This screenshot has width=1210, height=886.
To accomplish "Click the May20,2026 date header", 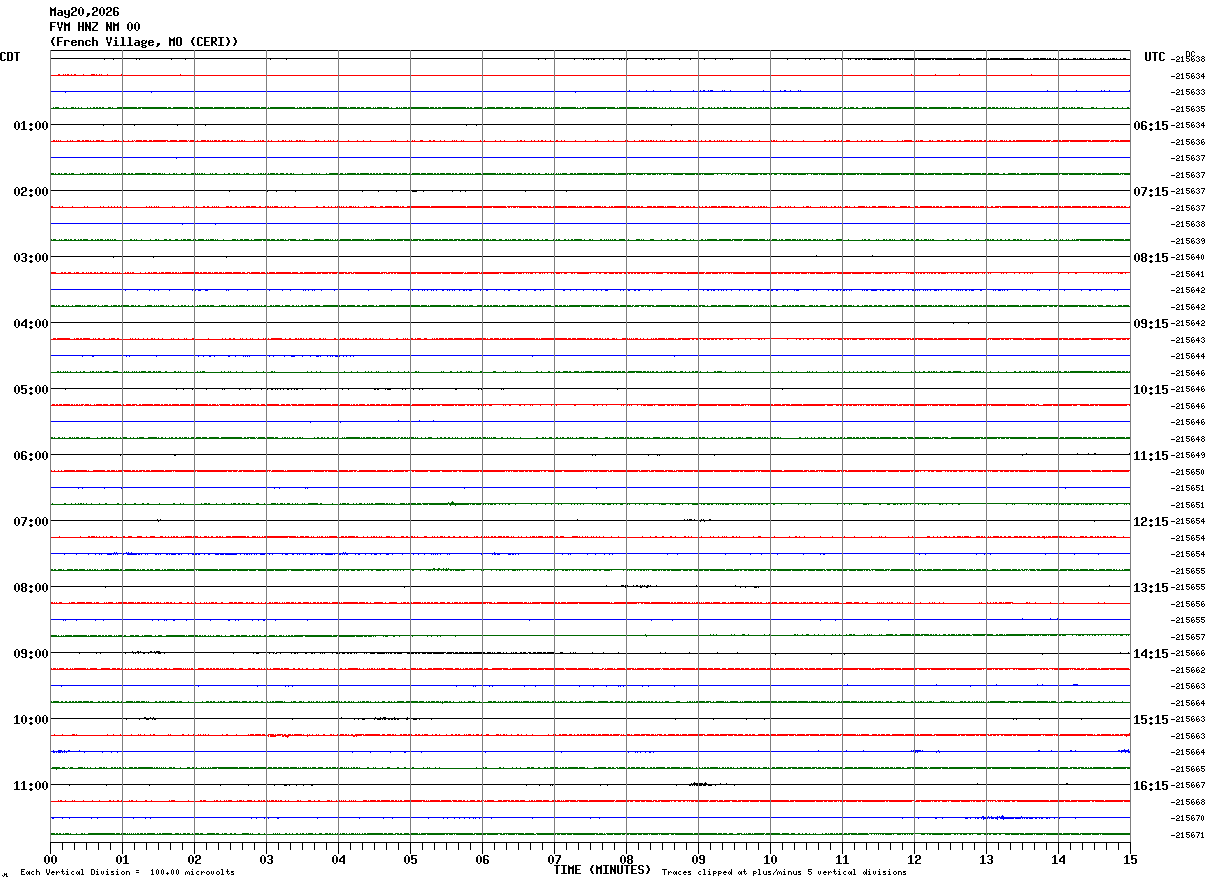I will pyautogui.click(x=84, y=12).
